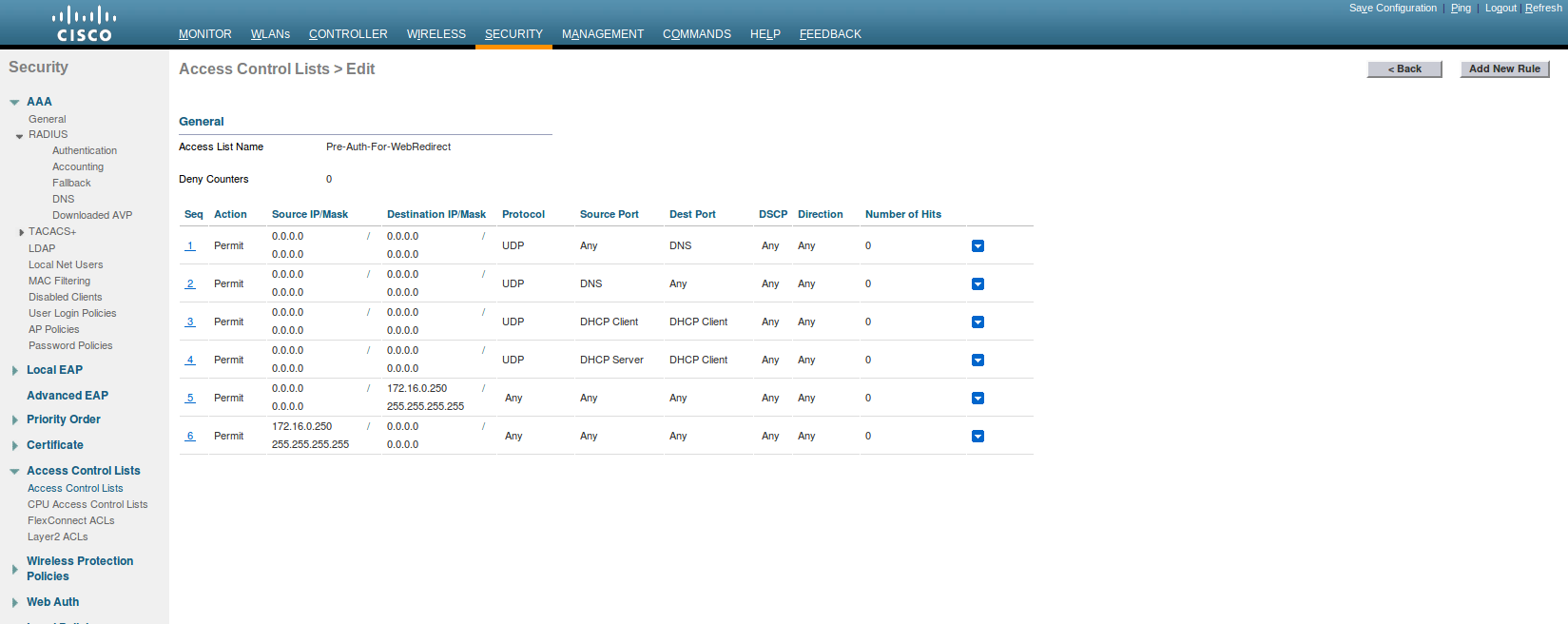
Task: Click the Save Configuration link
Action: click(x=1392, y=8)
